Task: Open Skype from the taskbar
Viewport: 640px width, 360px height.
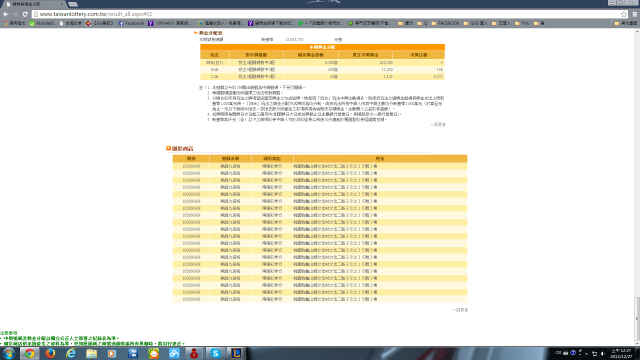Action: point(215,353)
